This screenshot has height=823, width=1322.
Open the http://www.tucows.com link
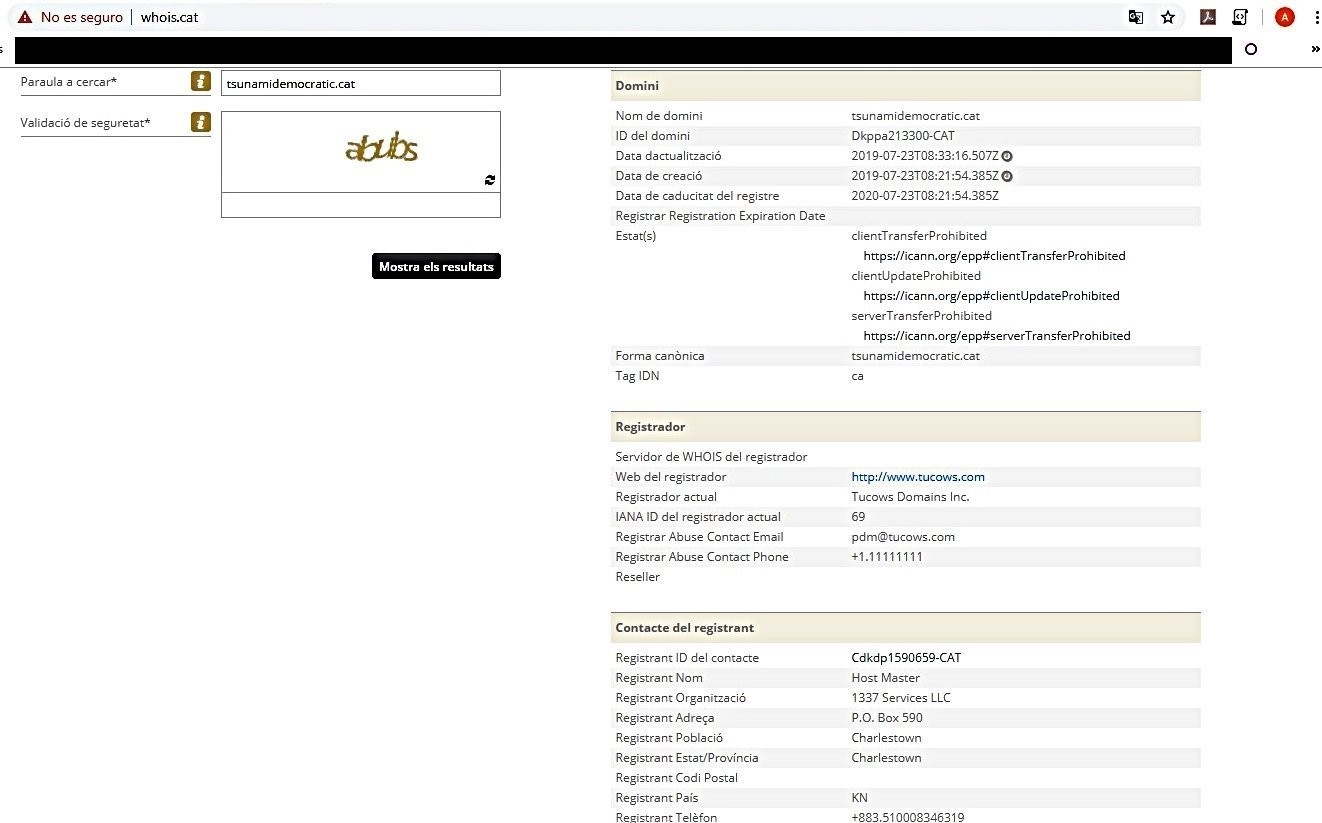click(x=918, y=477)
